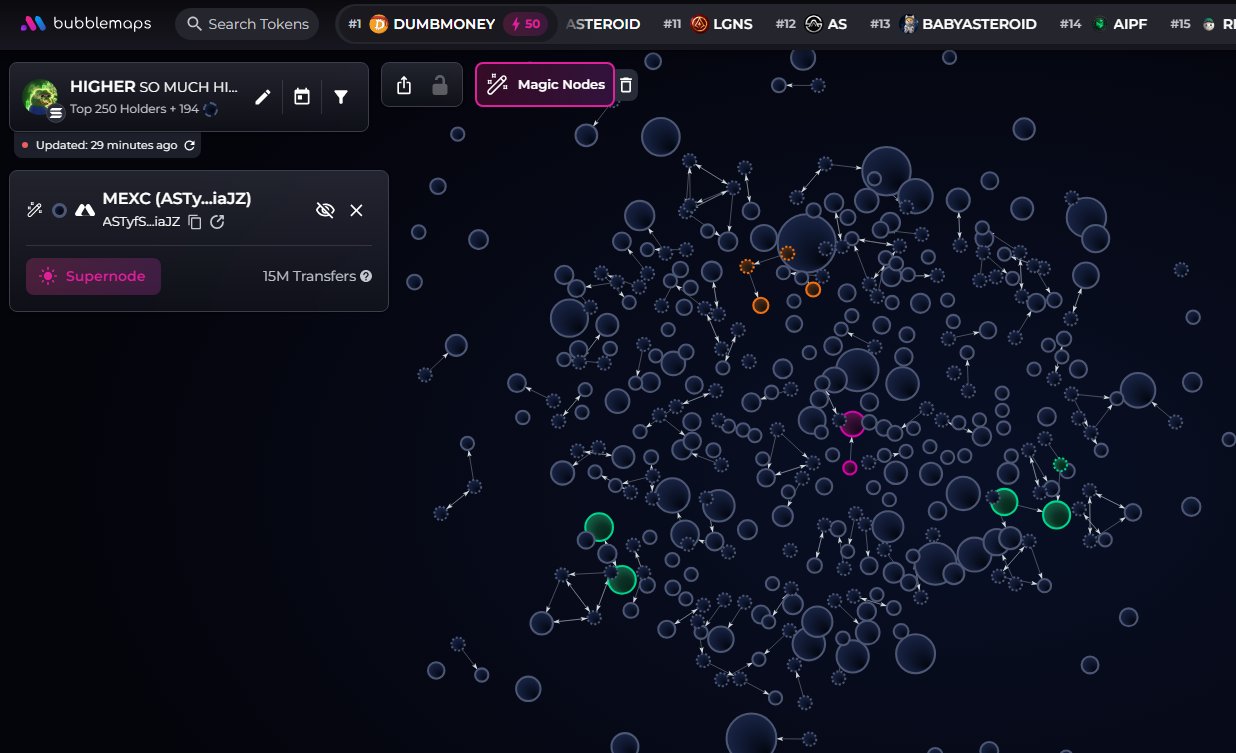
Task: Open the calendar date picker icon
Action: (302, 97)
